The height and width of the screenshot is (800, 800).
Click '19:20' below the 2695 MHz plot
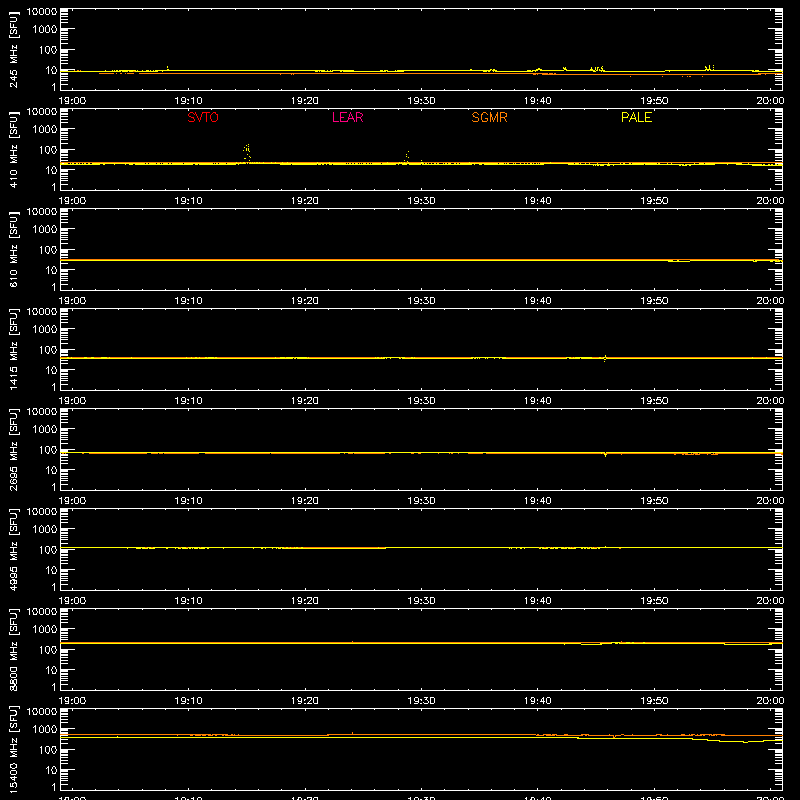305,501
